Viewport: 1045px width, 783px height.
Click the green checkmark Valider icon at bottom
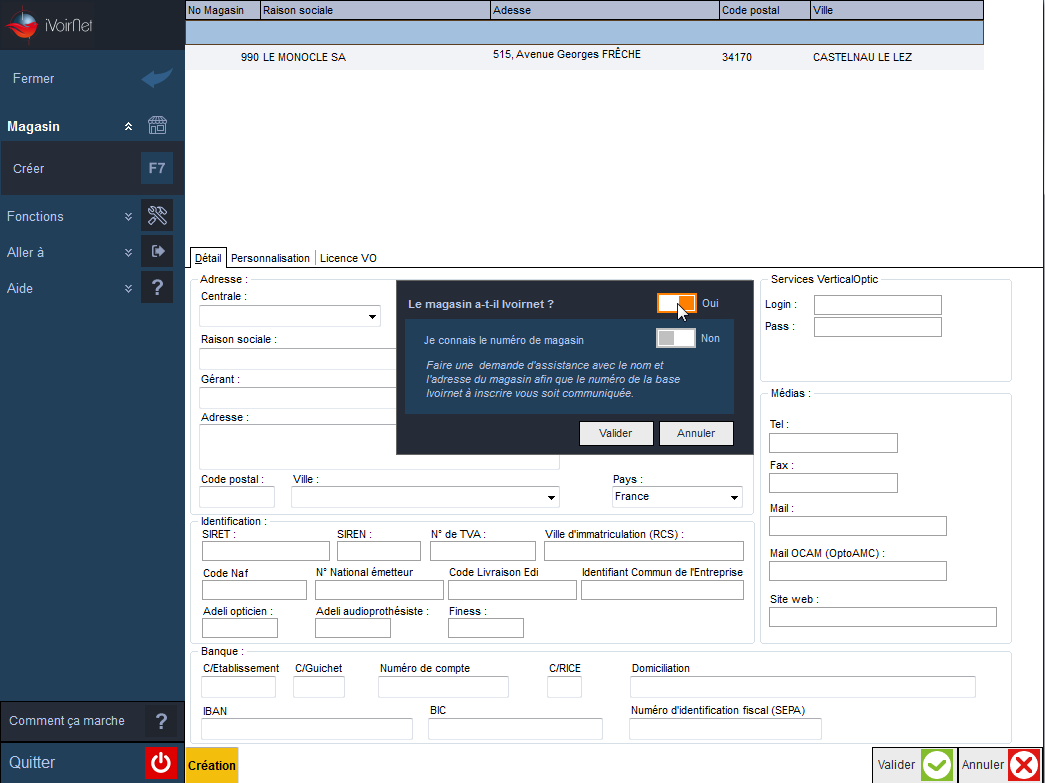coord(936,765)
